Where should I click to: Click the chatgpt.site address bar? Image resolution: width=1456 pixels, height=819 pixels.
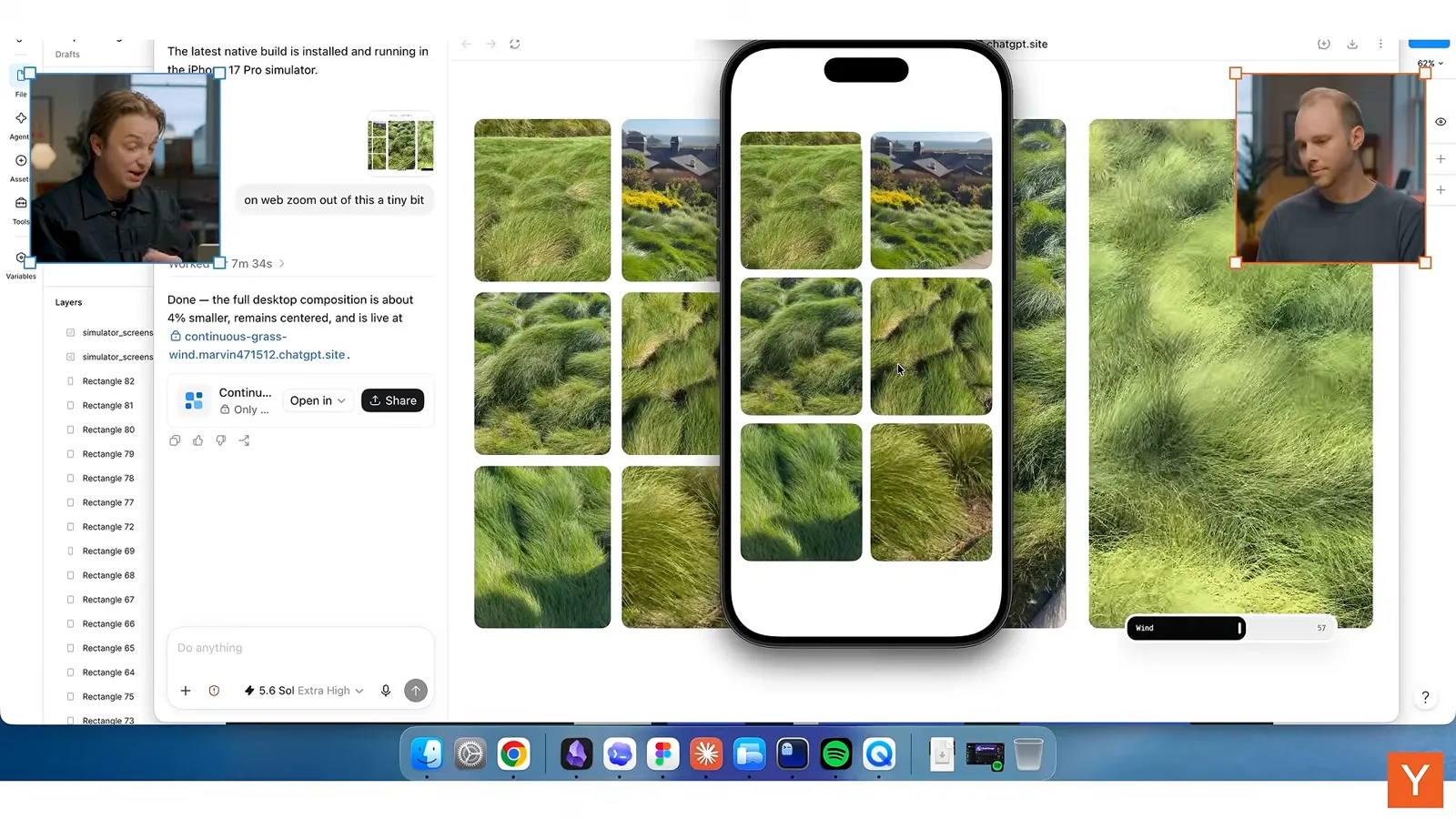coord(1016,44)
